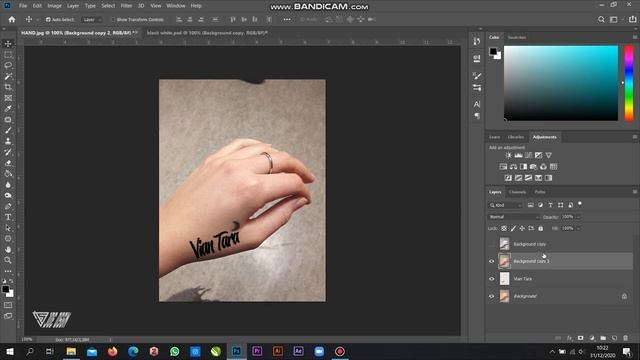This screenshot has width=640, height=360.
Task: Add a Curves adjustment
Action: [x=529, y=156]
